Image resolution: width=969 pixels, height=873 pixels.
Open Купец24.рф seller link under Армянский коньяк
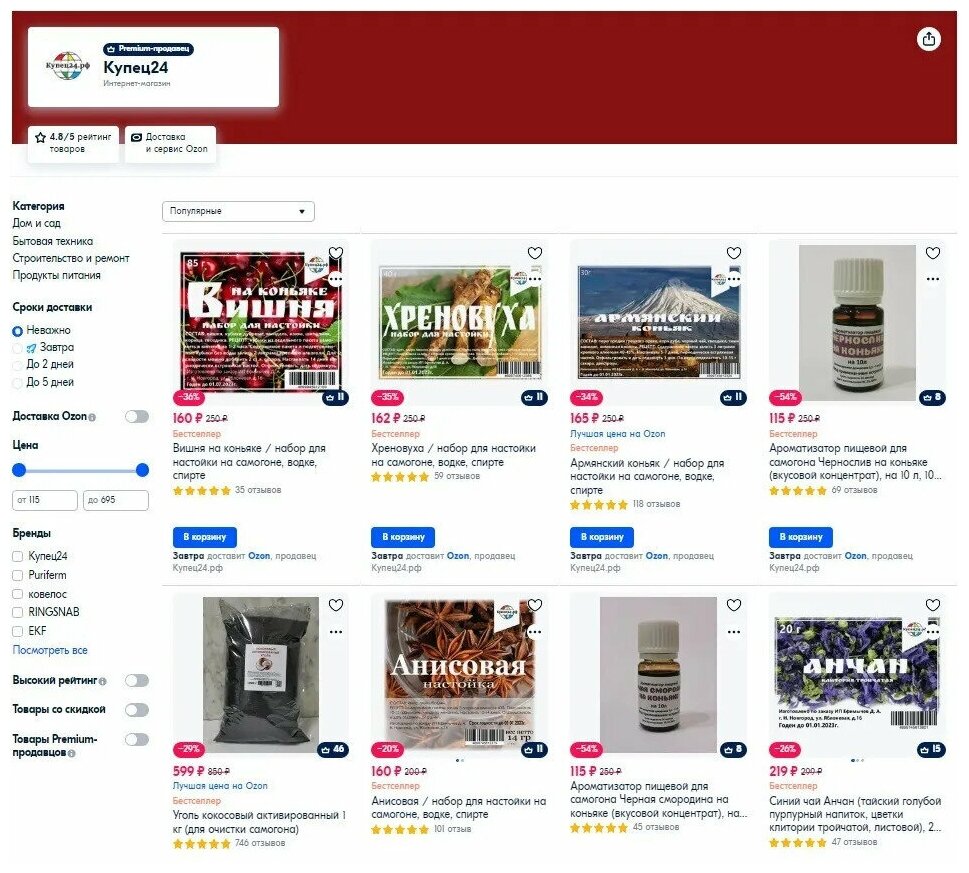click(x=595, y=568)
